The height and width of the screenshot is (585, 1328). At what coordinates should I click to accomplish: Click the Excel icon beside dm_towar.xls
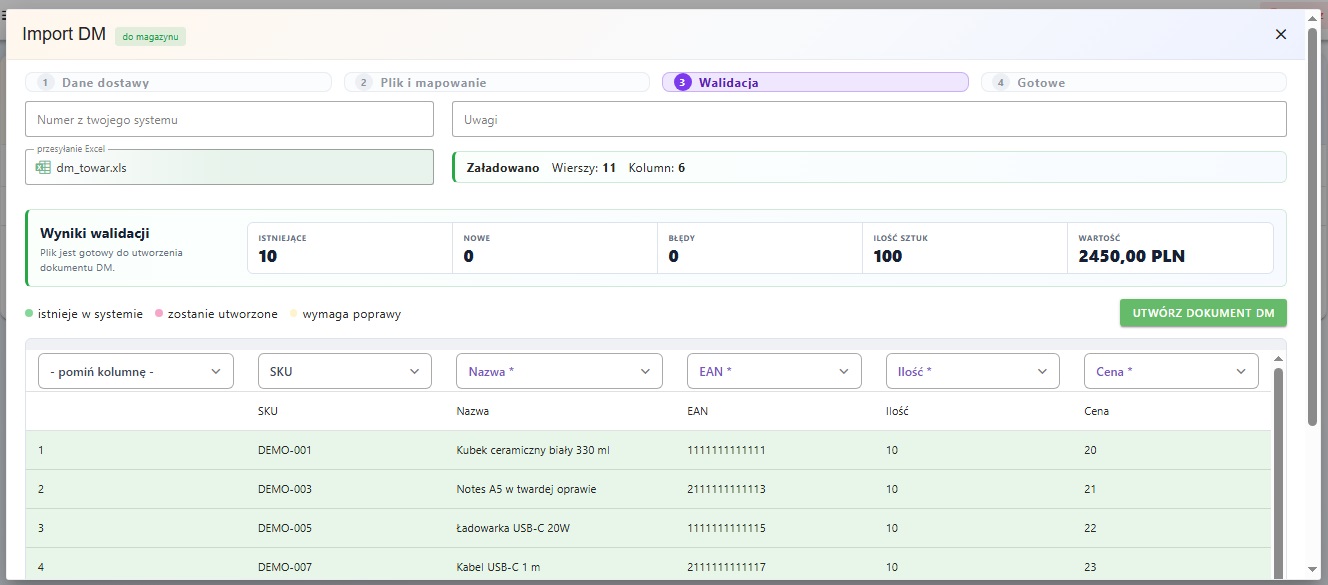pos(43,167)
